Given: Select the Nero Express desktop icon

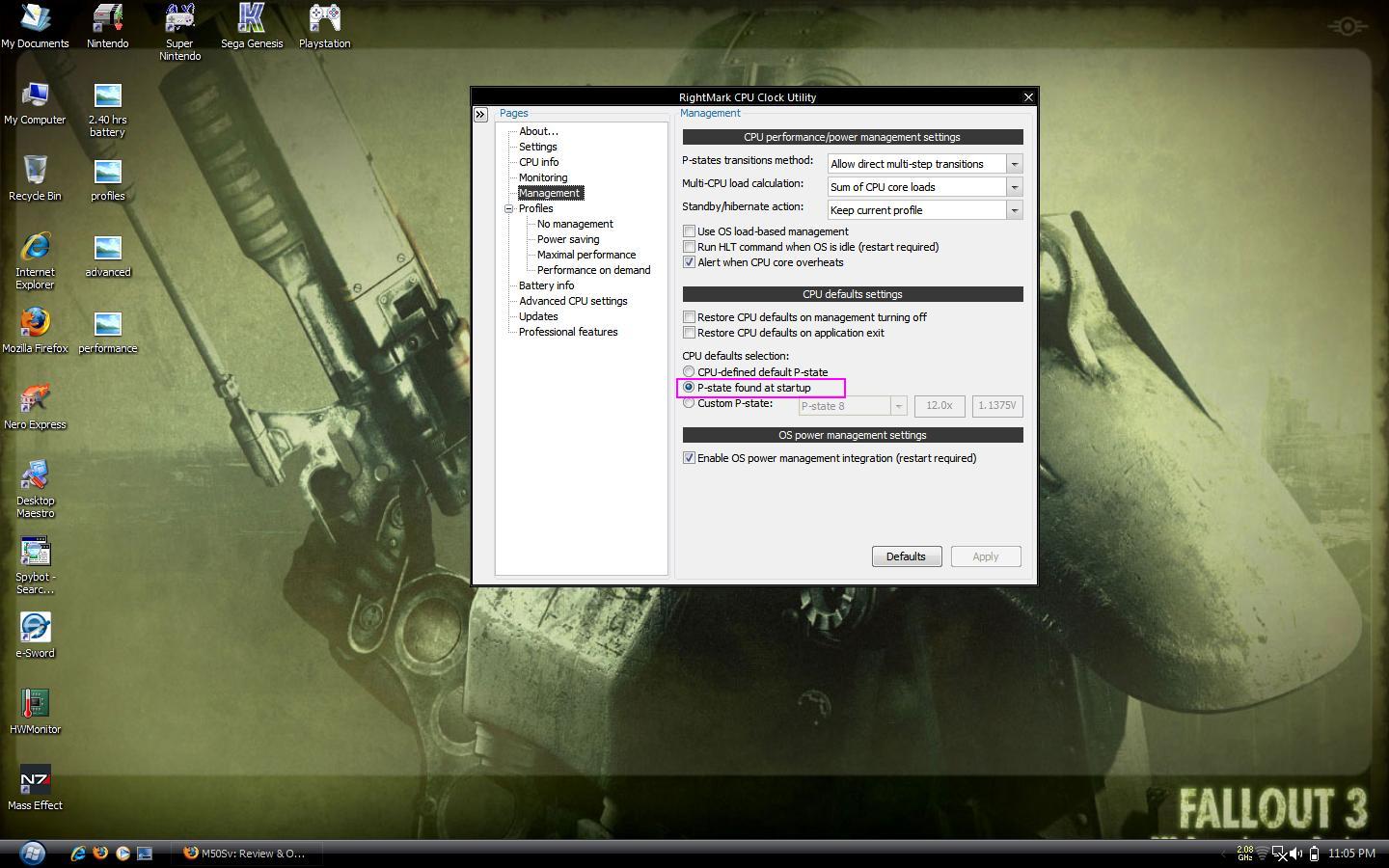Looking at the screenshot, I should tap(35, 407).
